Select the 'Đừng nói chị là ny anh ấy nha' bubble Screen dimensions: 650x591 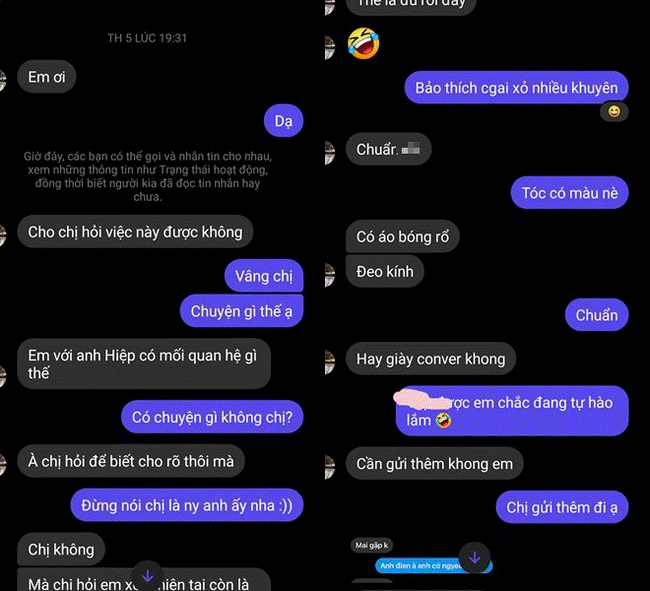point(187,505)
